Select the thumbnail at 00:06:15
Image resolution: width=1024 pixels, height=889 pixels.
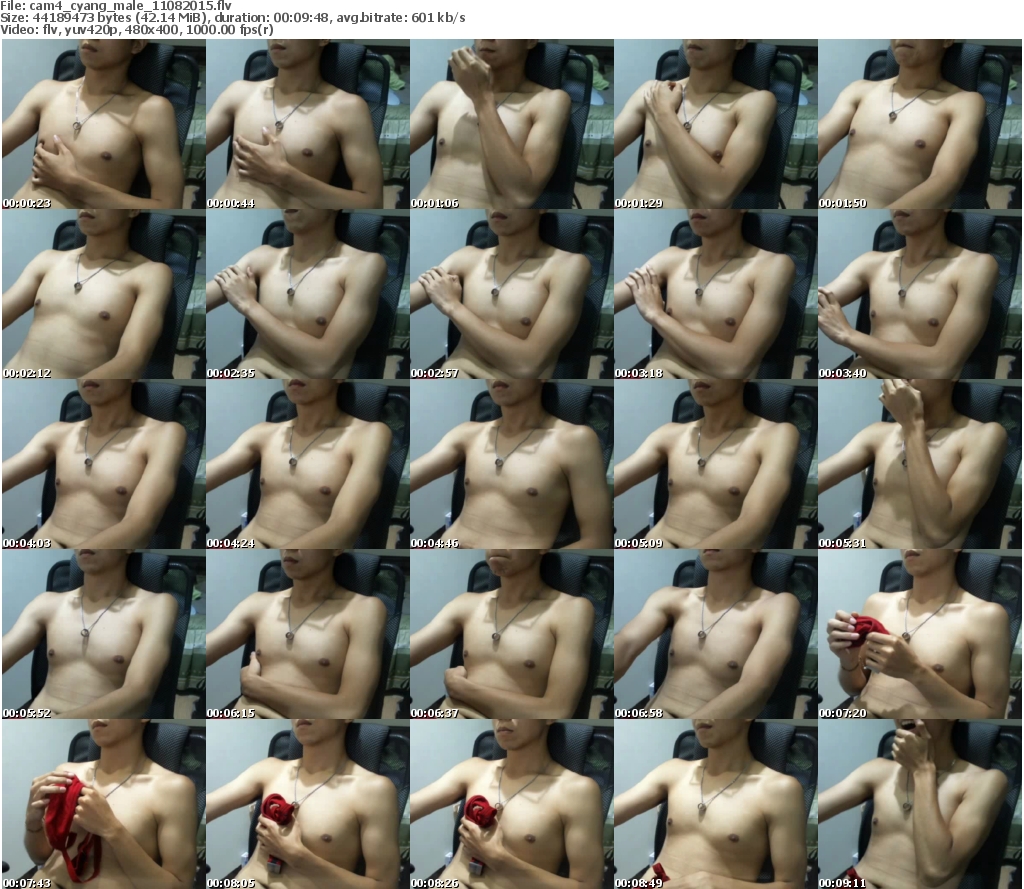click(x=308, y=634)
